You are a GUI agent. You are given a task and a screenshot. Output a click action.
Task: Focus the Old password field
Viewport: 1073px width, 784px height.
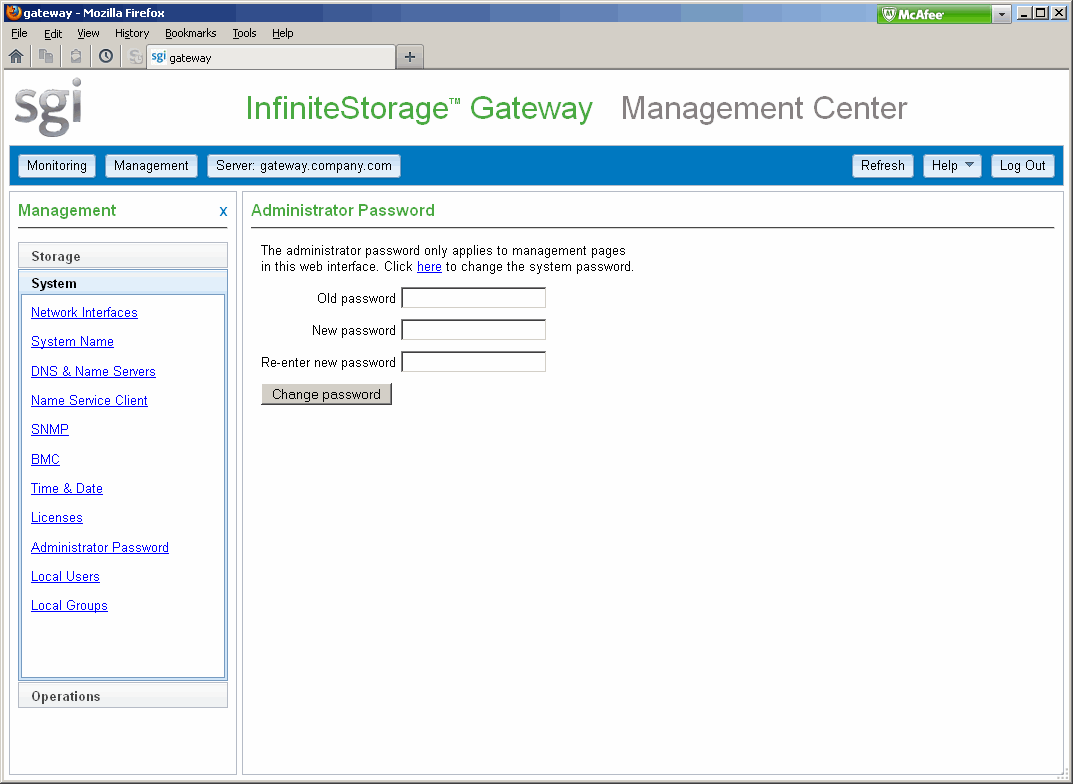(474, 298)
